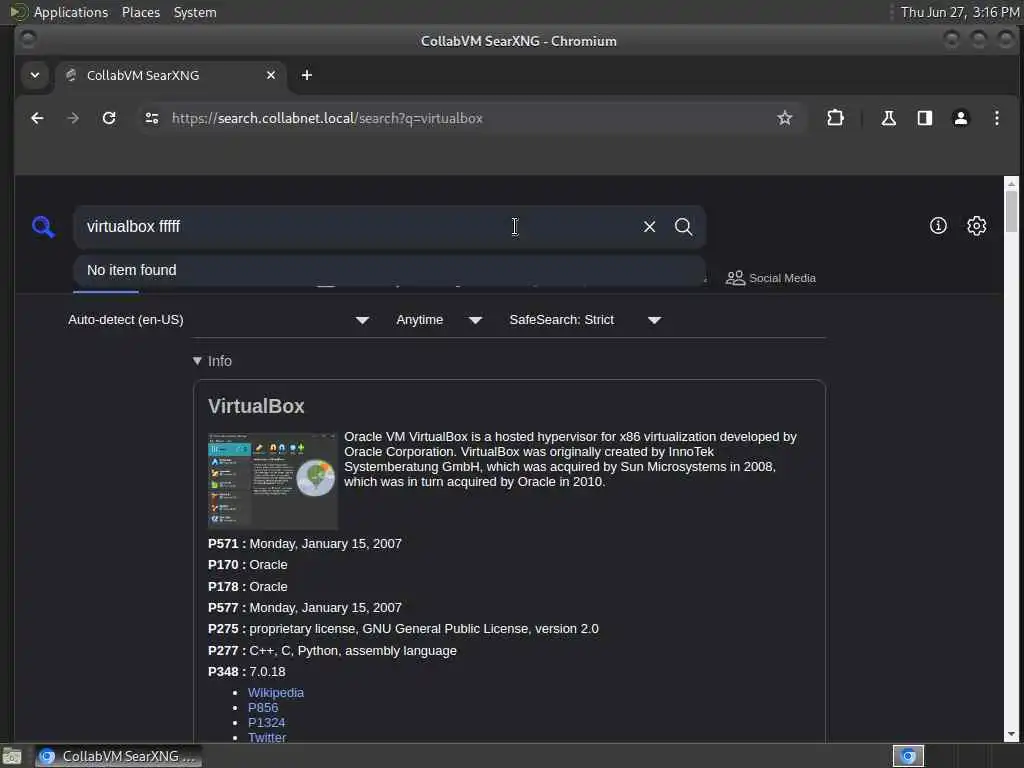Click the clock showing Thu Jun 27
The height and width of the screenshot is (768, 1024).
(x=959, y=12)
